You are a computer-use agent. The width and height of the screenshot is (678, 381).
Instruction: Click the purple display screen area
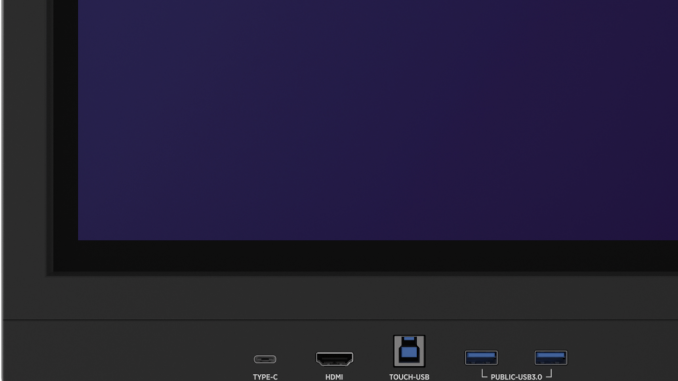pyautogui.click(x=378, y=120)
